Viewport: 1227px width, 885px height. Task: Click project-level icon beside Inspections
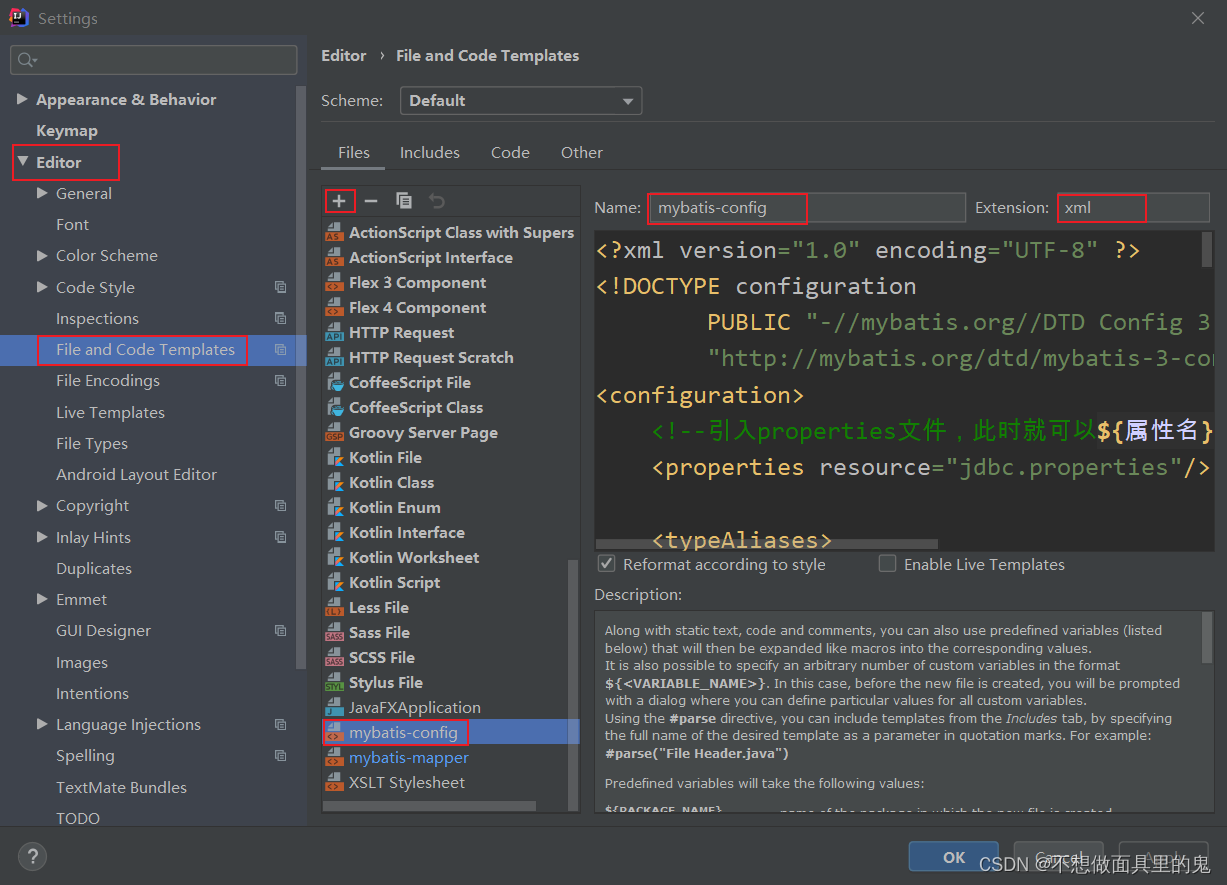tap(281, 319)
